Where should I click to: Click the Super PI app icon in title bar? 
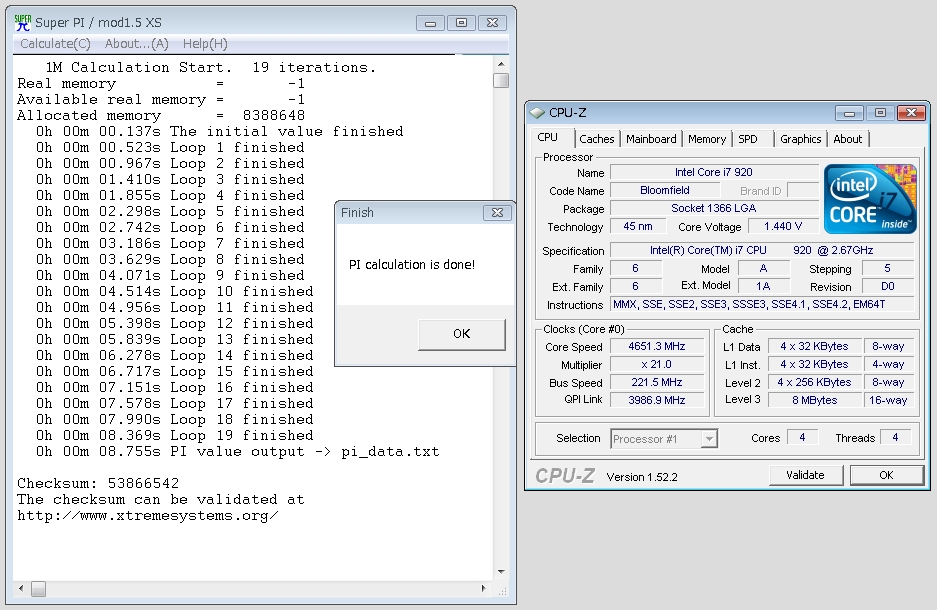(x=23, y=23)
